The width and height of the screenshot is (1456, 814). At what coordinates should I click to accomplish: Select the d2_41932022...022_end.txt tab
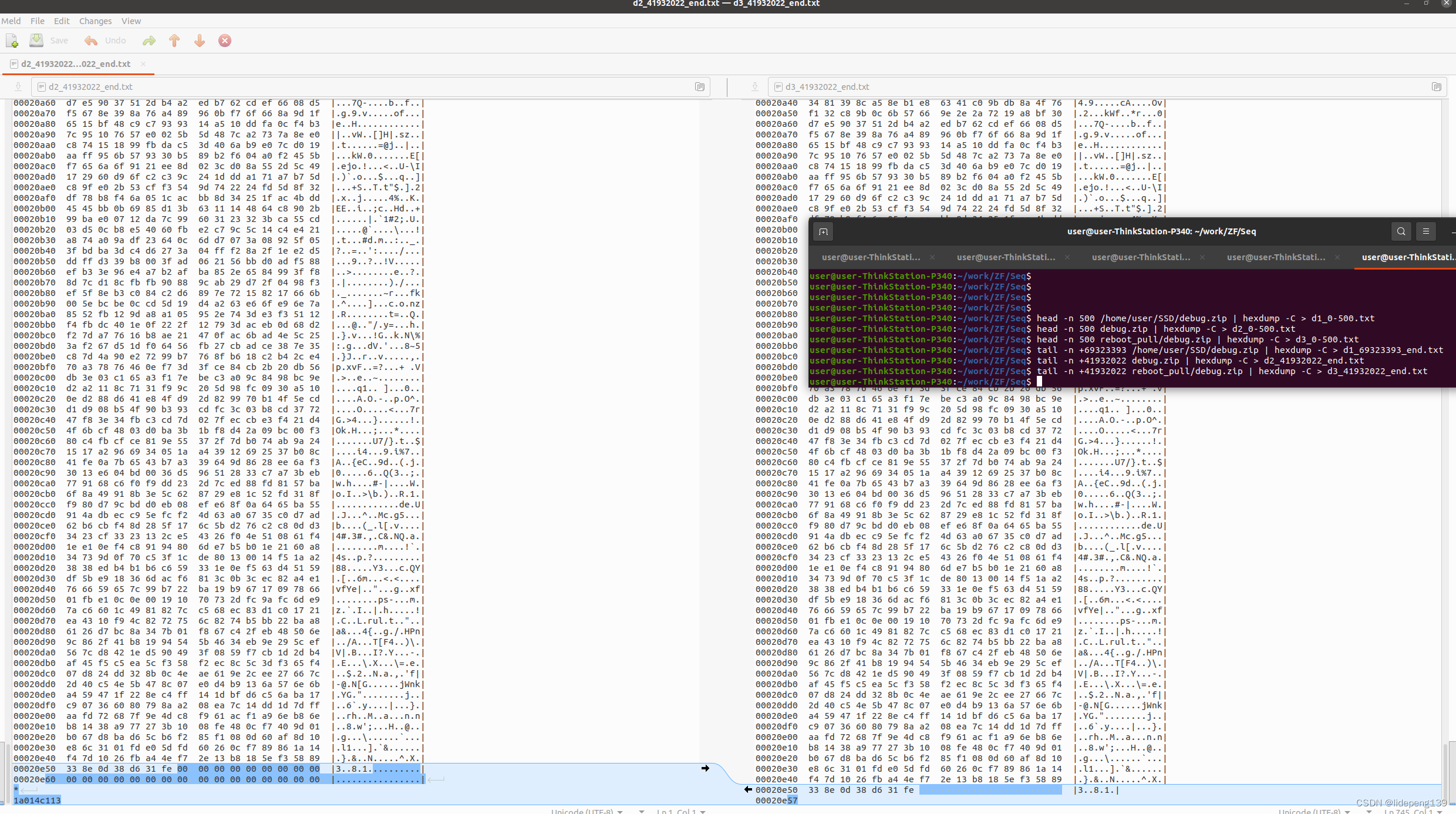tap(76, 64)
